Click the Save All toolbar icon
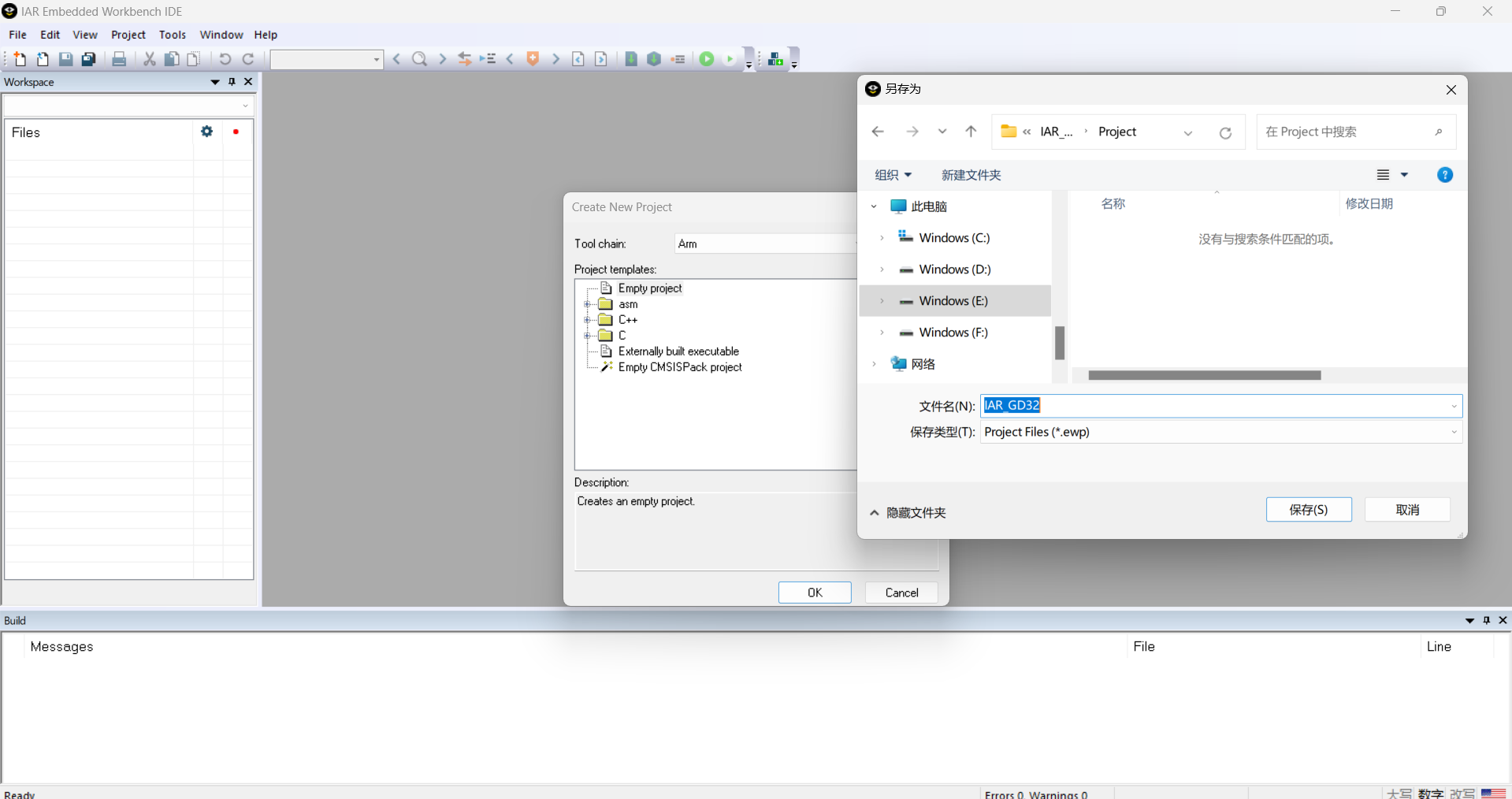1512x799 pixels. tap(89, 59)
